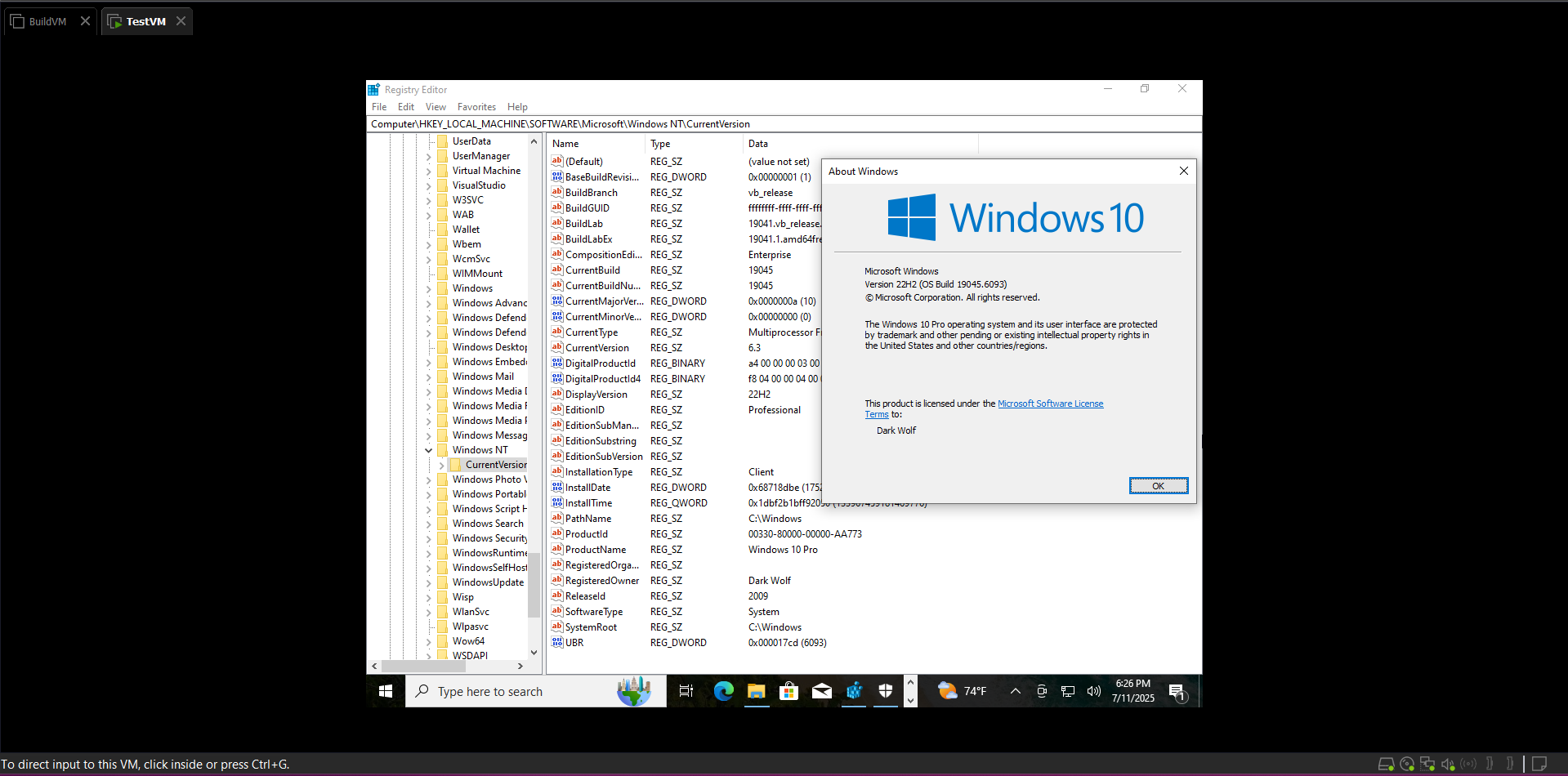1568x776 pixels.
Task: Open the weather widget showing 74°F
Action: point(963,691)
